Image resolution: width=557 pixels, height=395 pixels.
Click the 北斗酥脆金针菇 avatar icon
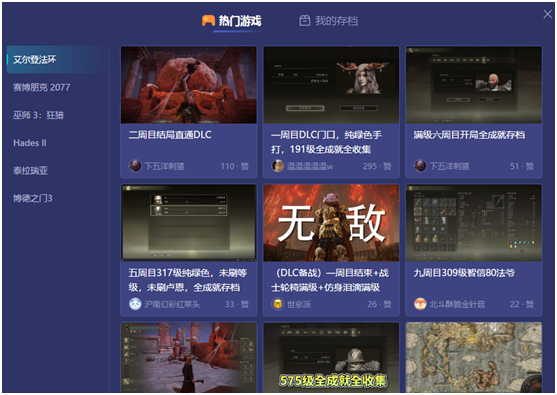tap(420, 304)
